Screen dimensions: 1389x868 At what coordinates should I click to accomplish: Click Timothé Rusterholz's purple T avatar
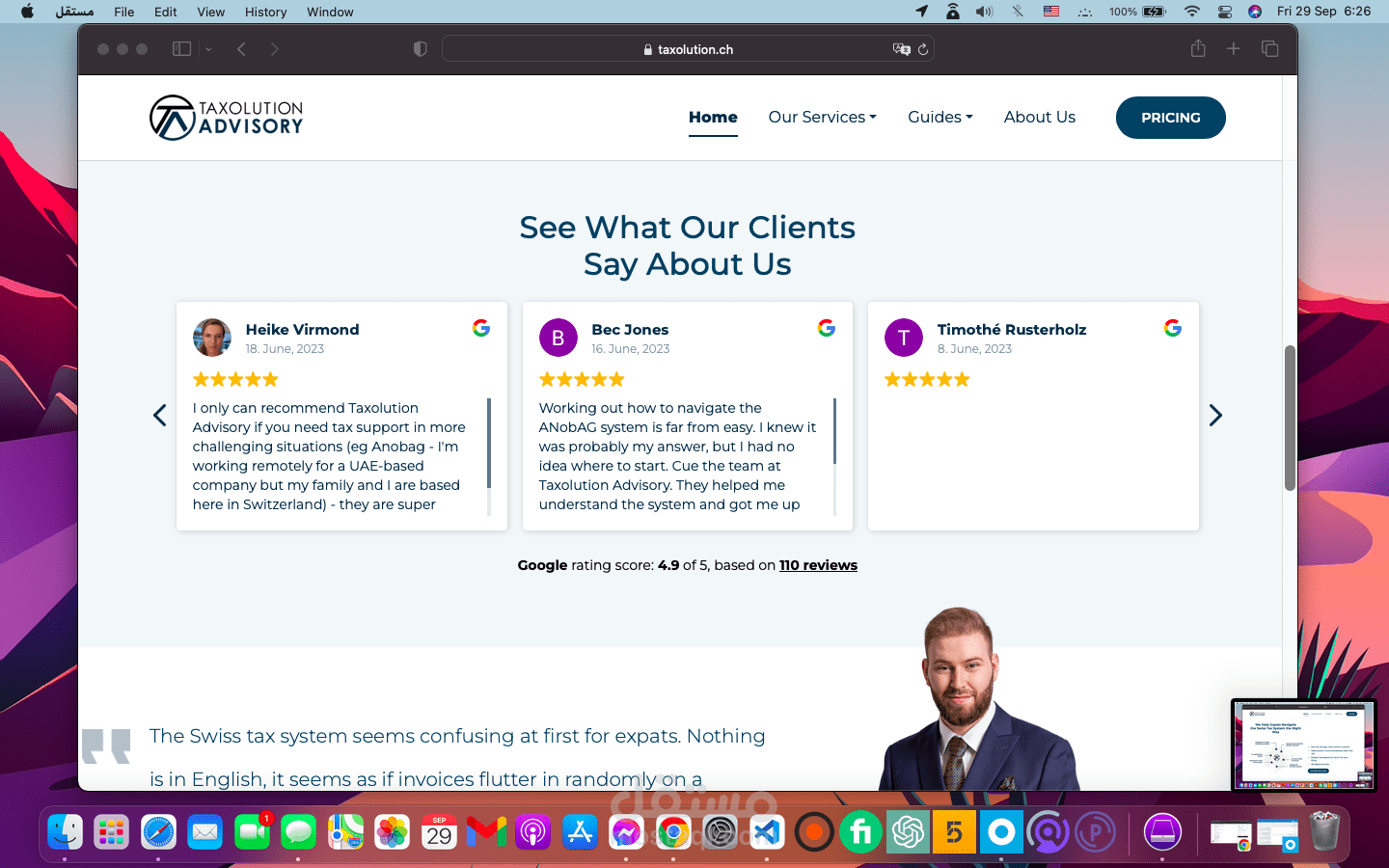click(904, 338)
